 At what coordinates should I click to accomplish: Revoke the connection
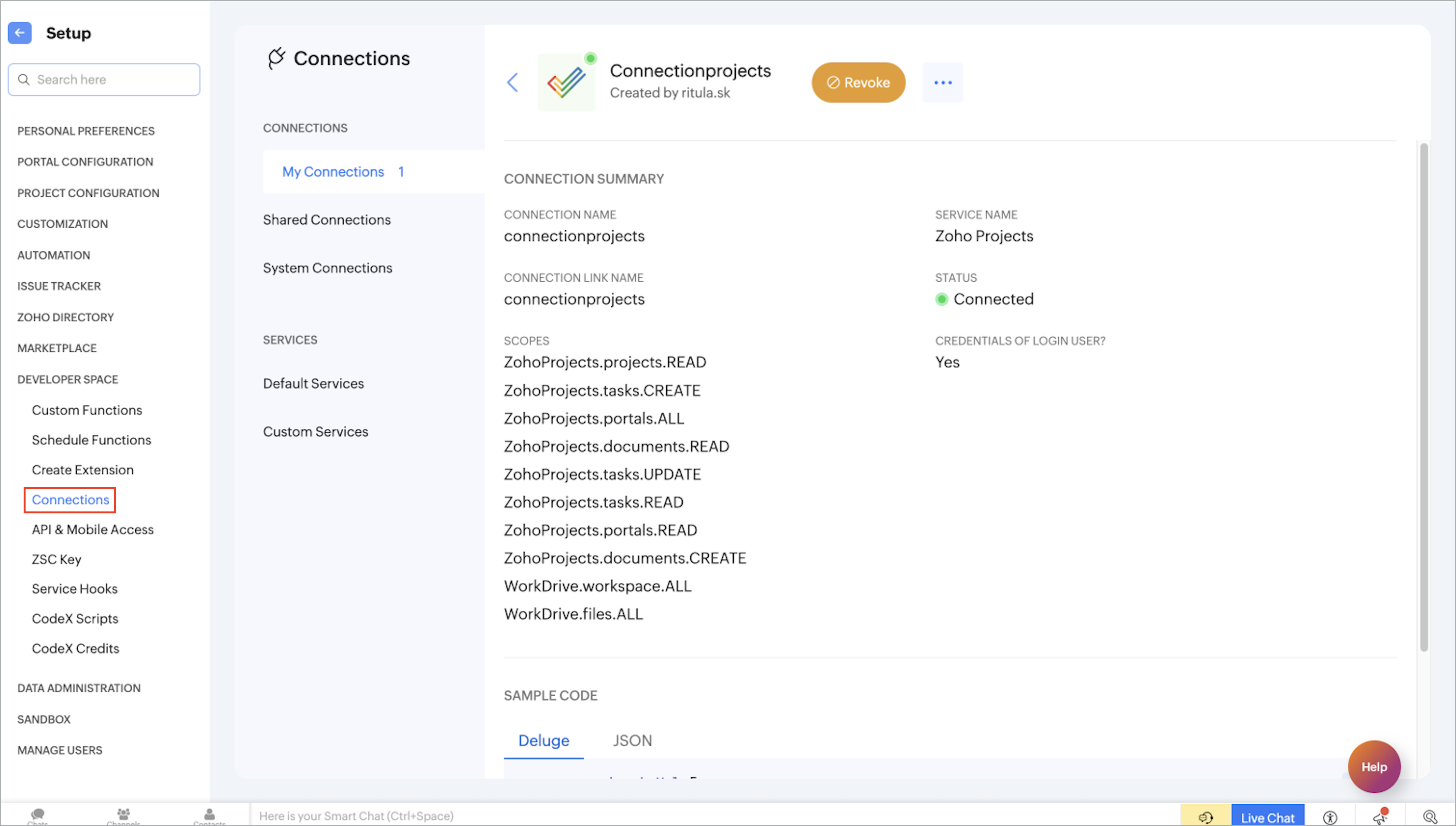858,83
